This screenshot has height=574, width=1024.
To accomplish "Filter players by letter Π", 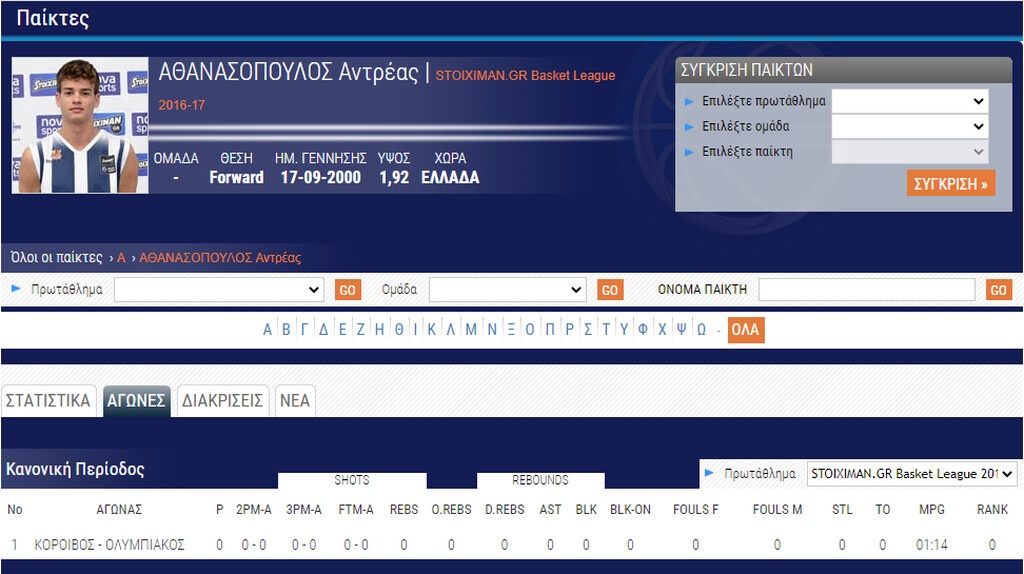I will [550, 330].
